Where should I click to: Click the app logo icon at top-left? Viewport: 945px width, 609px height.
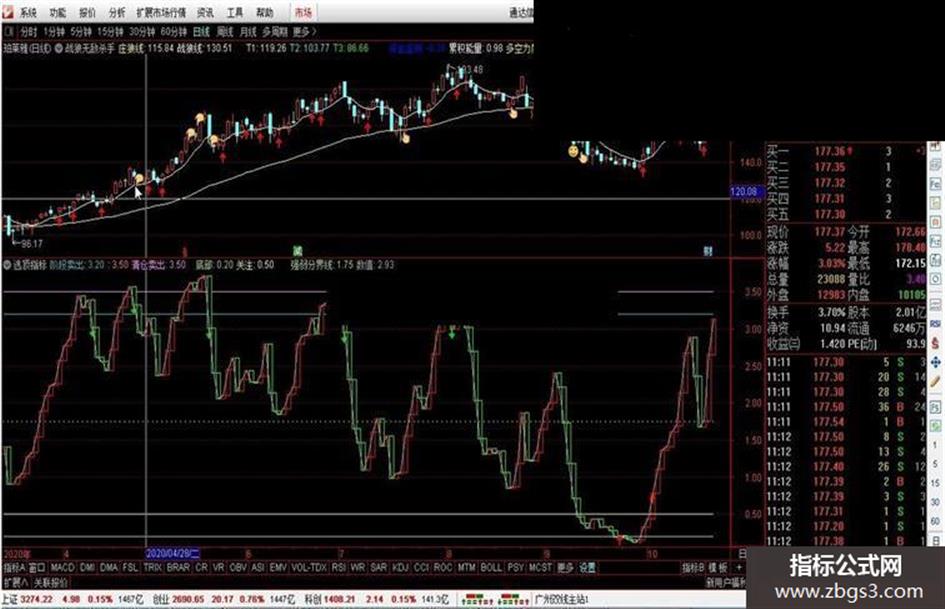point(7,12)
